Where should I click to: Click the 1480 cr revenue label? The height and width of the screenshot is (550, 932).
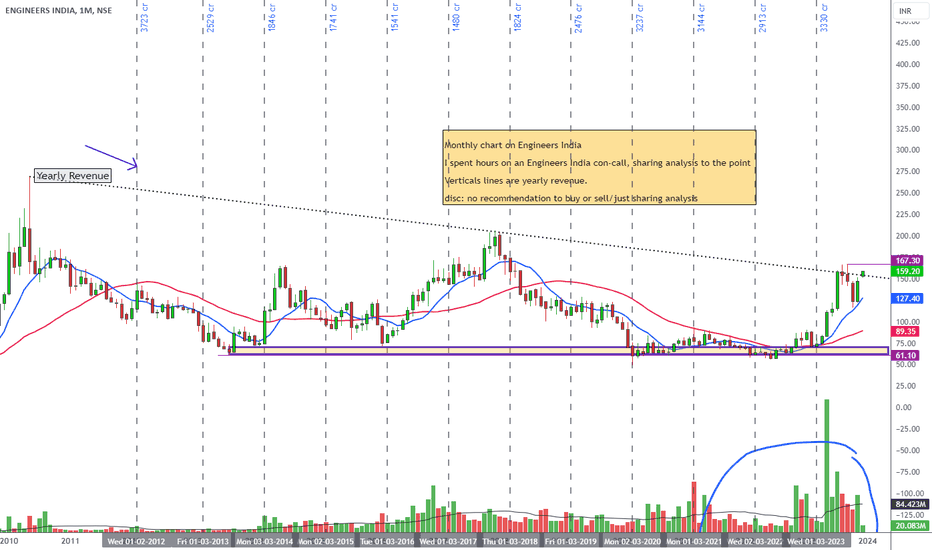pyautogui.click(x=456, y=17)
